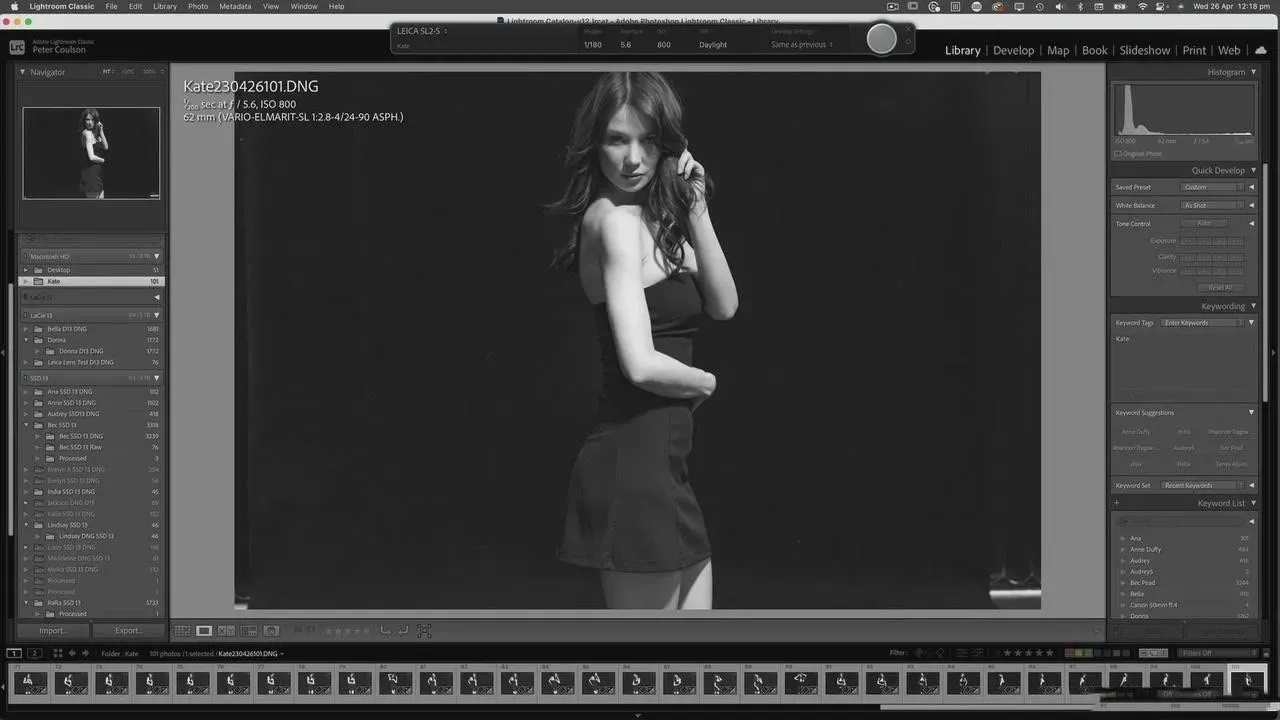Open the White Balance As Shot dropdown
The image size is (1280, 720).
pos(1213,205)
